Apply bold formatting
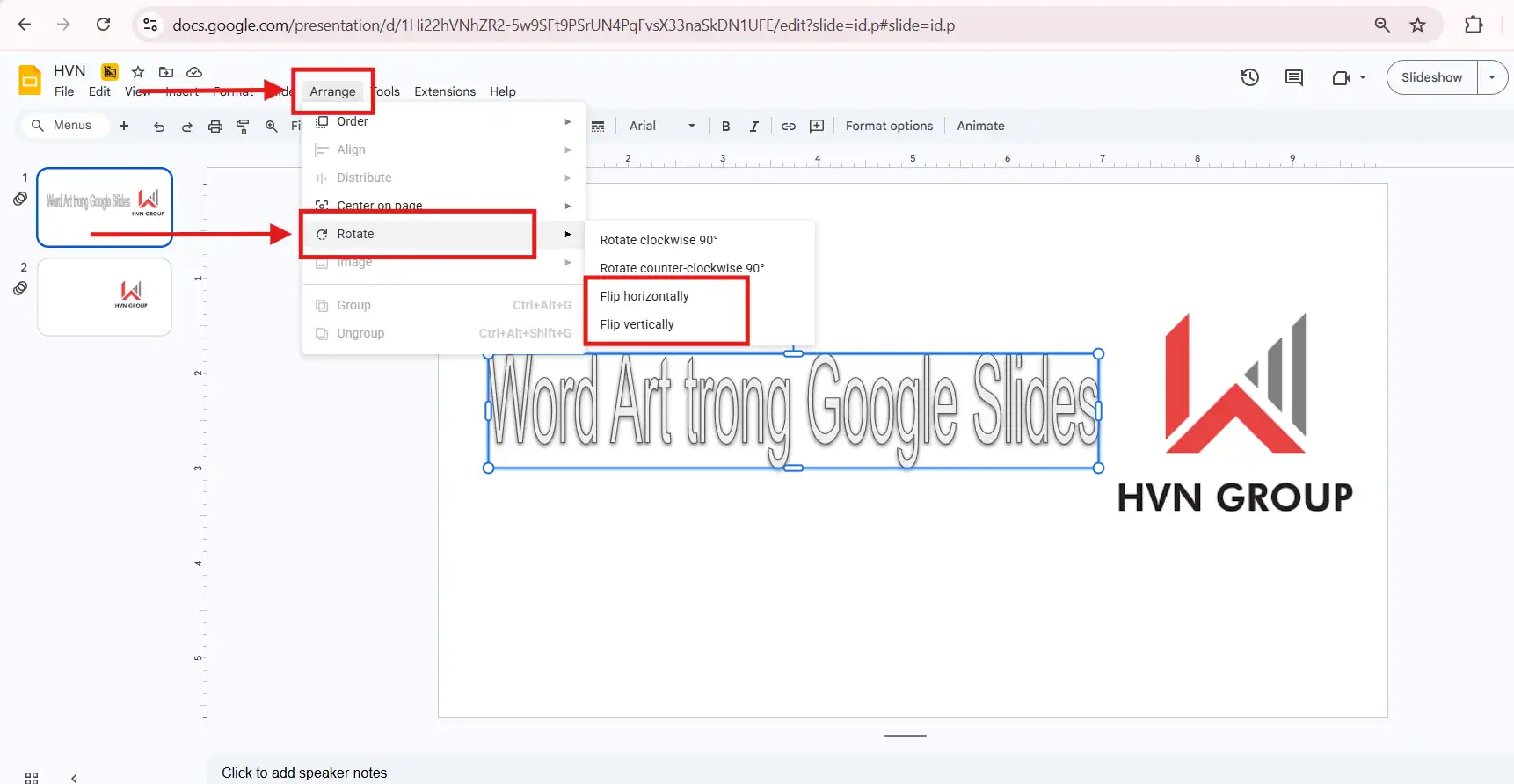The image size is (1514, 784). coord(726,127)
